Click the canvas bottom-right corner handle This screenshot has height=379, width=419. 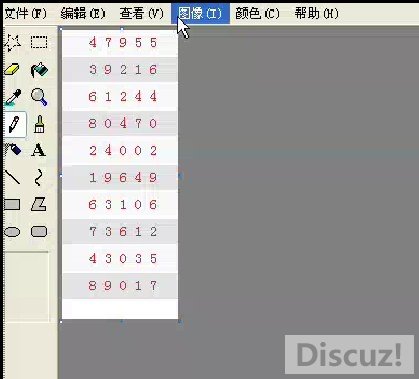tap(180, 322)
